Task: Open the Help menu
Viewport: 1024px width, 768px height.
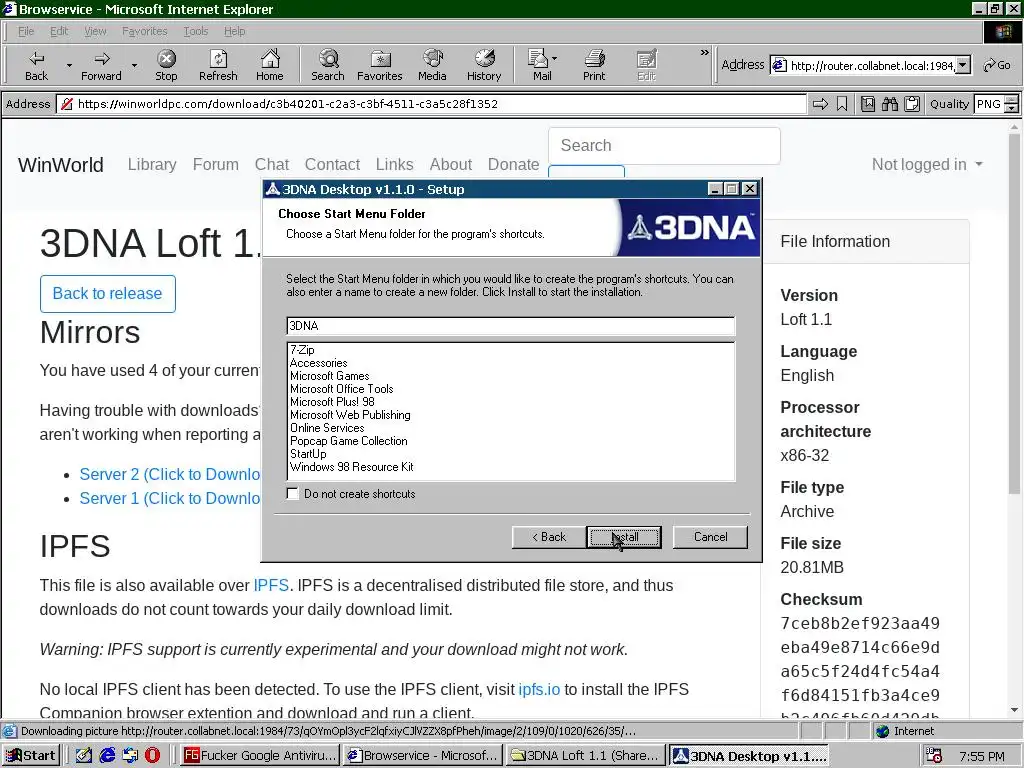Action: [234, 31]
